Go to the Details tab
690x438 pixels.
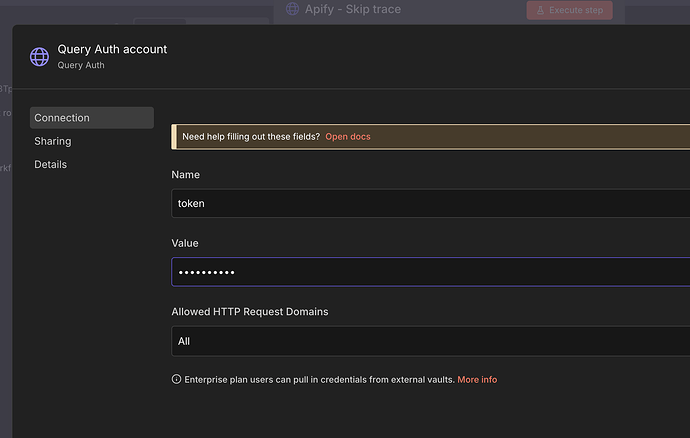click(51, 164)
